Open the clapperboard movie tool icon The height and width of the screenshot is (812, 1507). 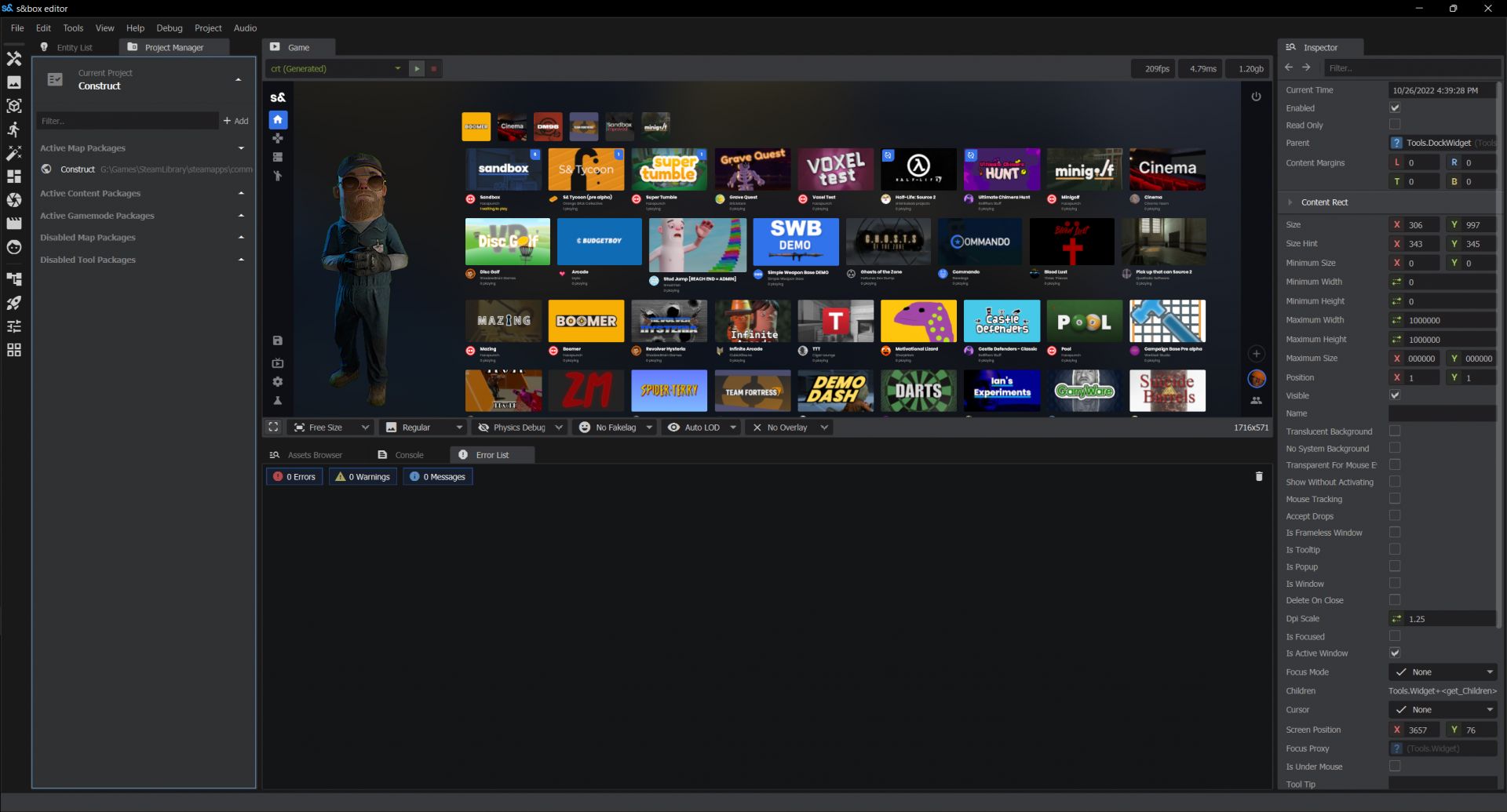14,224
